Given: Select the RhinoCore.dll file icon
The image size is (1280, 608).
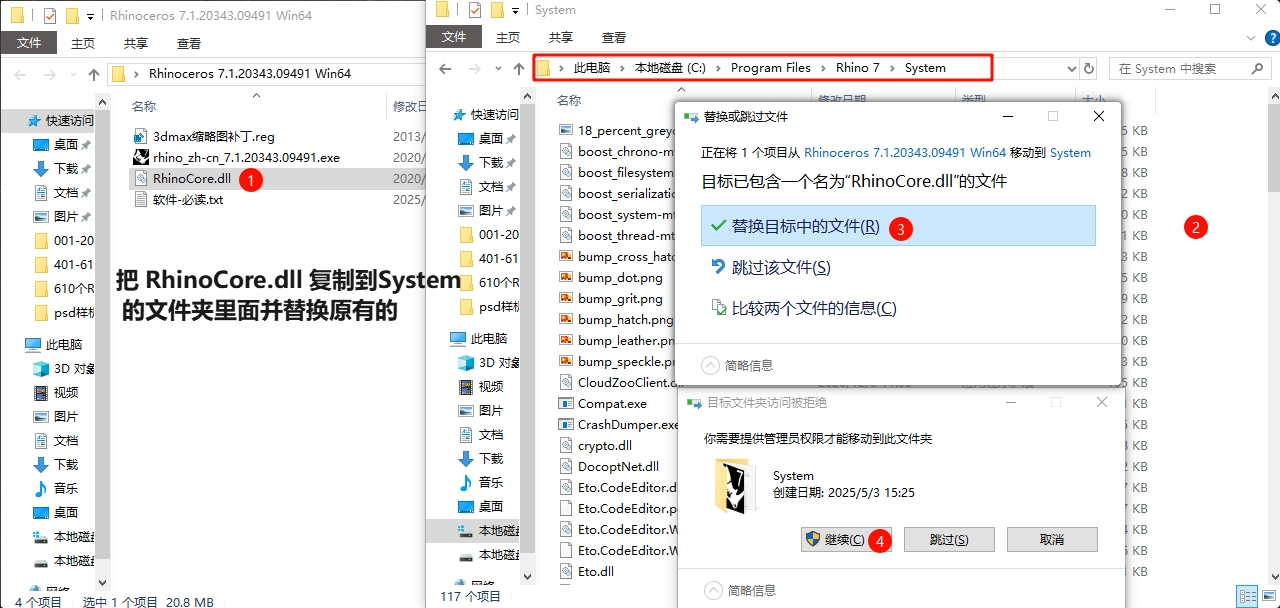Looking at the screenshot, I should [142, 178].
